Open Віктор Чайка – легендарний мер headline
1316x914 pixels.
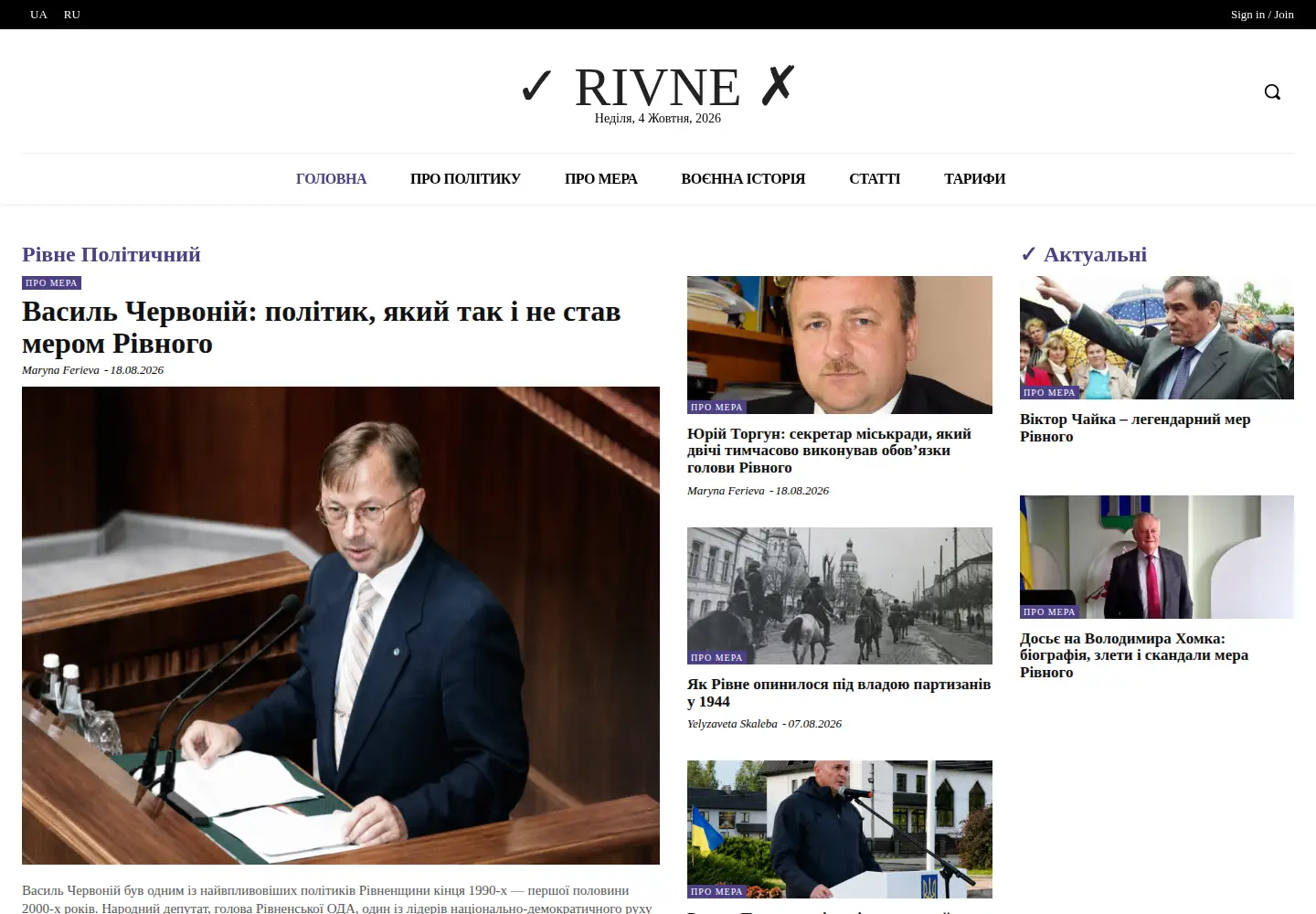coord(1135,428)
